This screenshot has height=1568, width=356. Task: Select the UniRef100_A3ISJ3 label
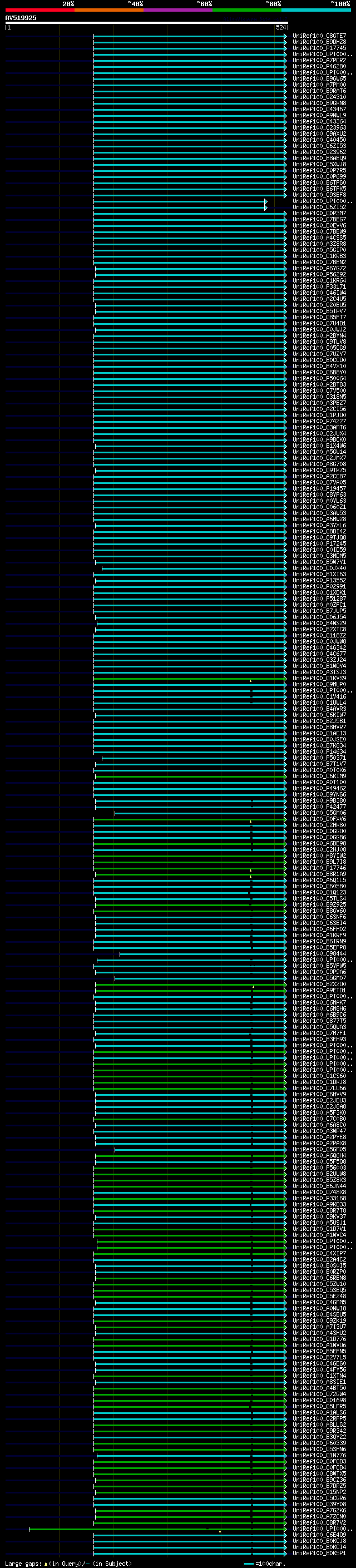click(319, 672)
